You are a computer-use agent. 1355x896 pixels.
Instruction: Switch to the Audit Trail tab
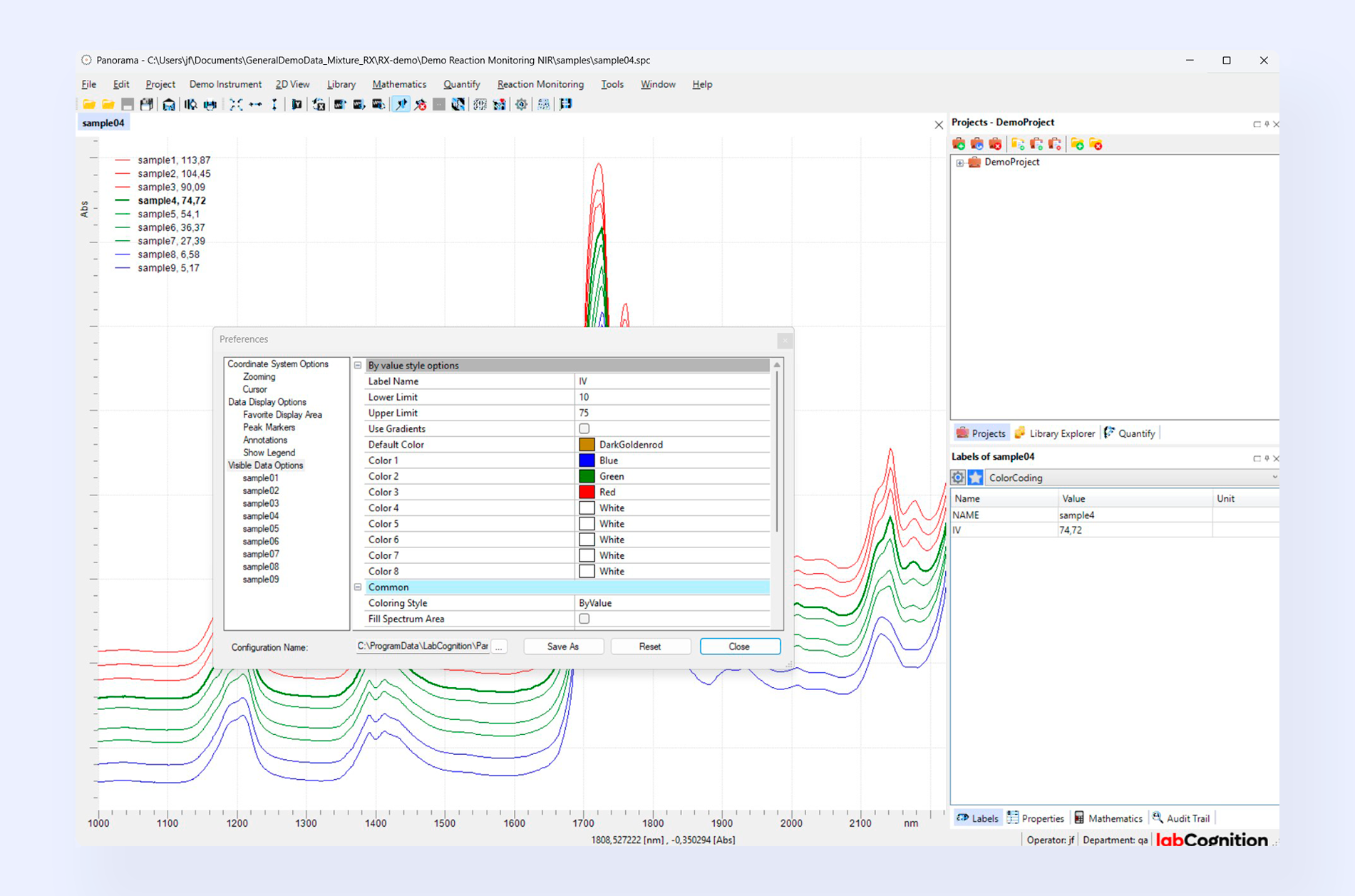pos(1180,818)
